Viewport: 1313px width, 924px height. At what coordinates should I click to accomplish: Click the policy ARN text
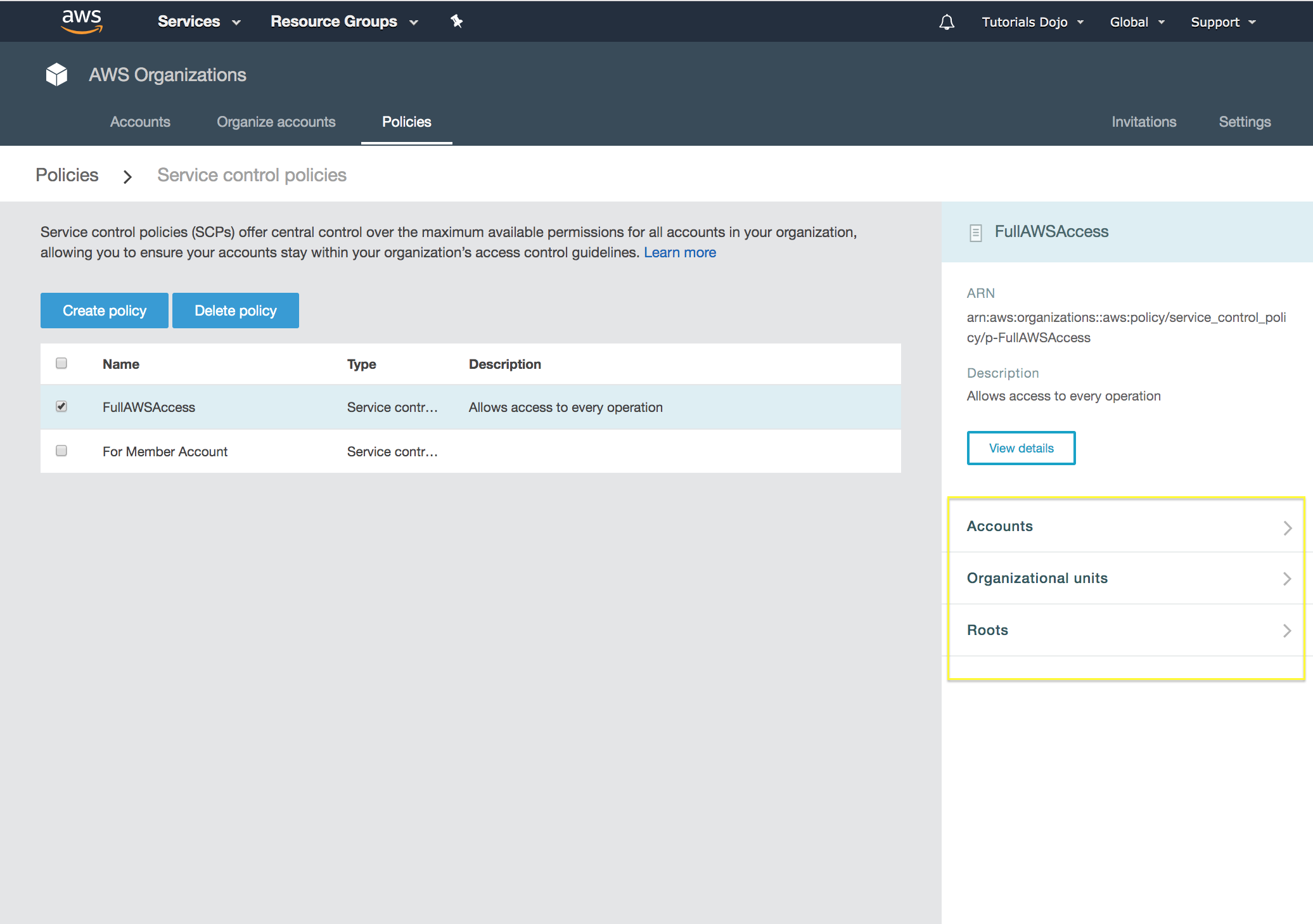tap(1126, 328)
